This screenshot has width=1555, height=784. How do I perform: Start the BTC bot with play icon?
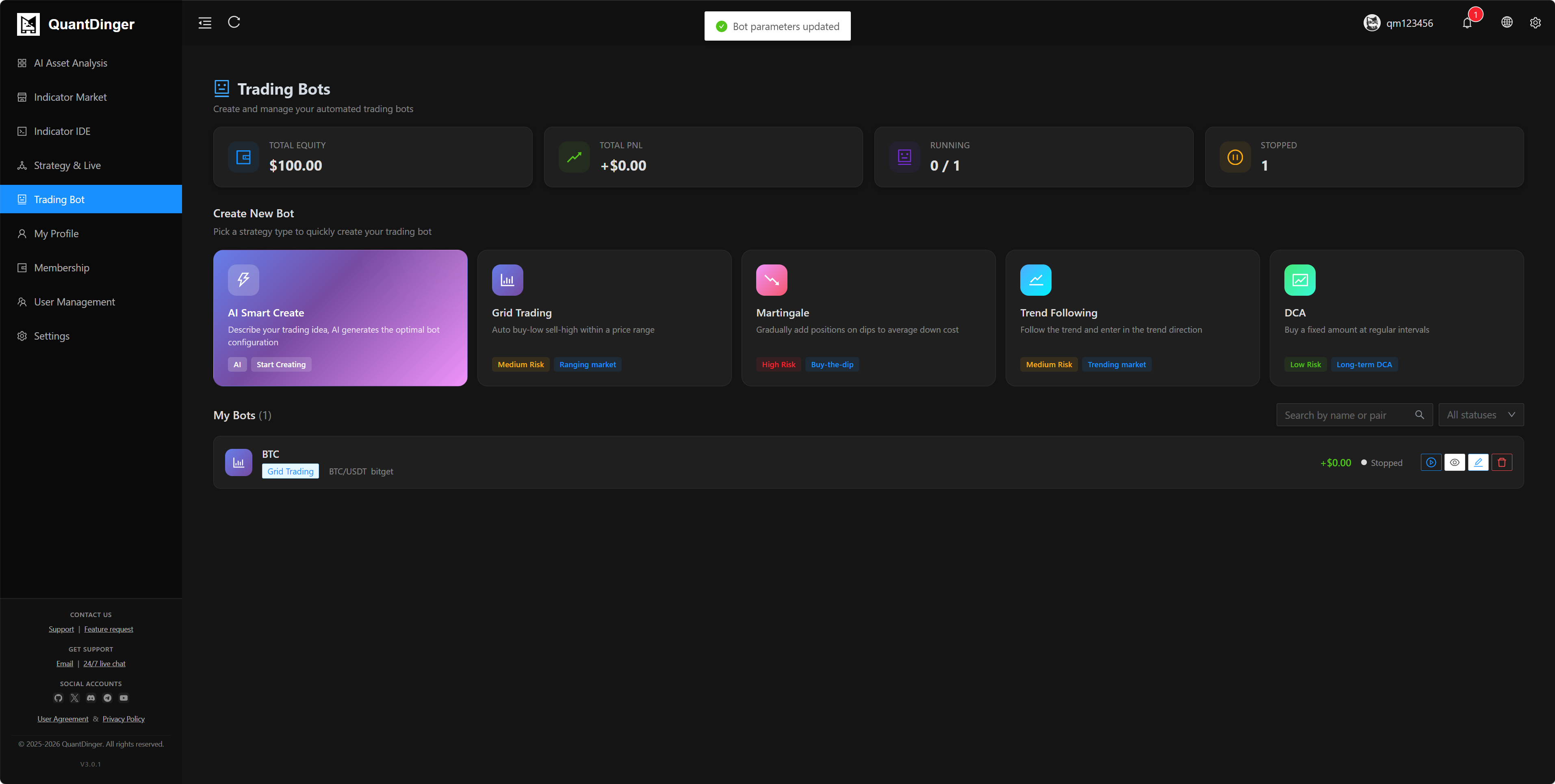[x=1431, y=462]
